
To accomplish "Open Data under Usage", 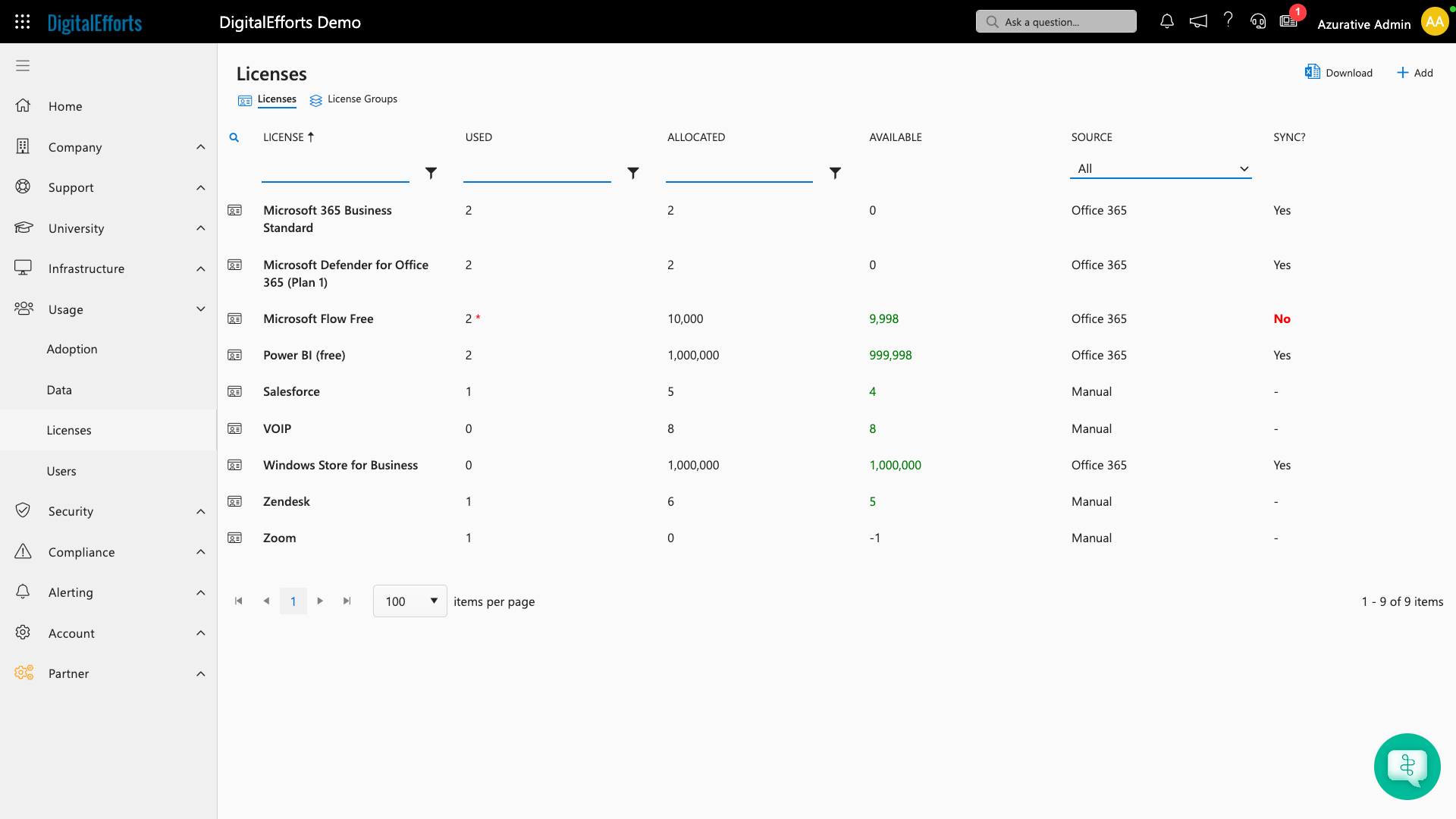I will pyautogui.click(x=59, y=390).
